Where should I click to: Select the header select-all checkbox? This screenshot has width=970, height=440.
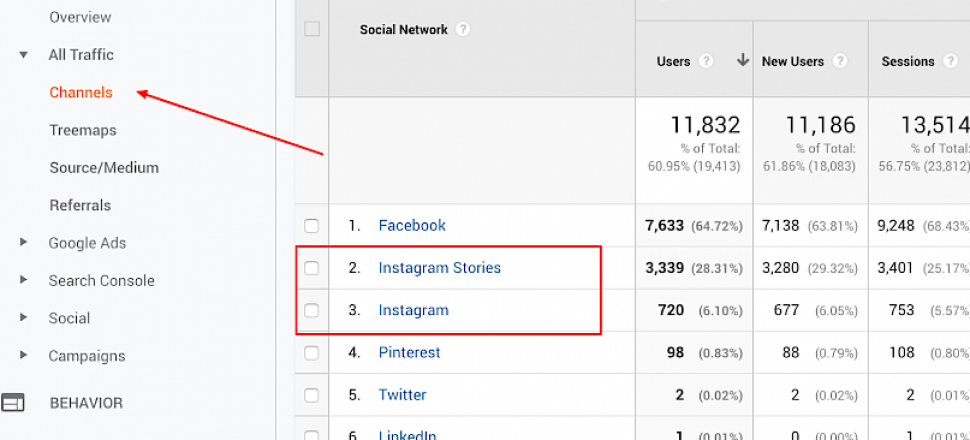(x=312, y=29)
